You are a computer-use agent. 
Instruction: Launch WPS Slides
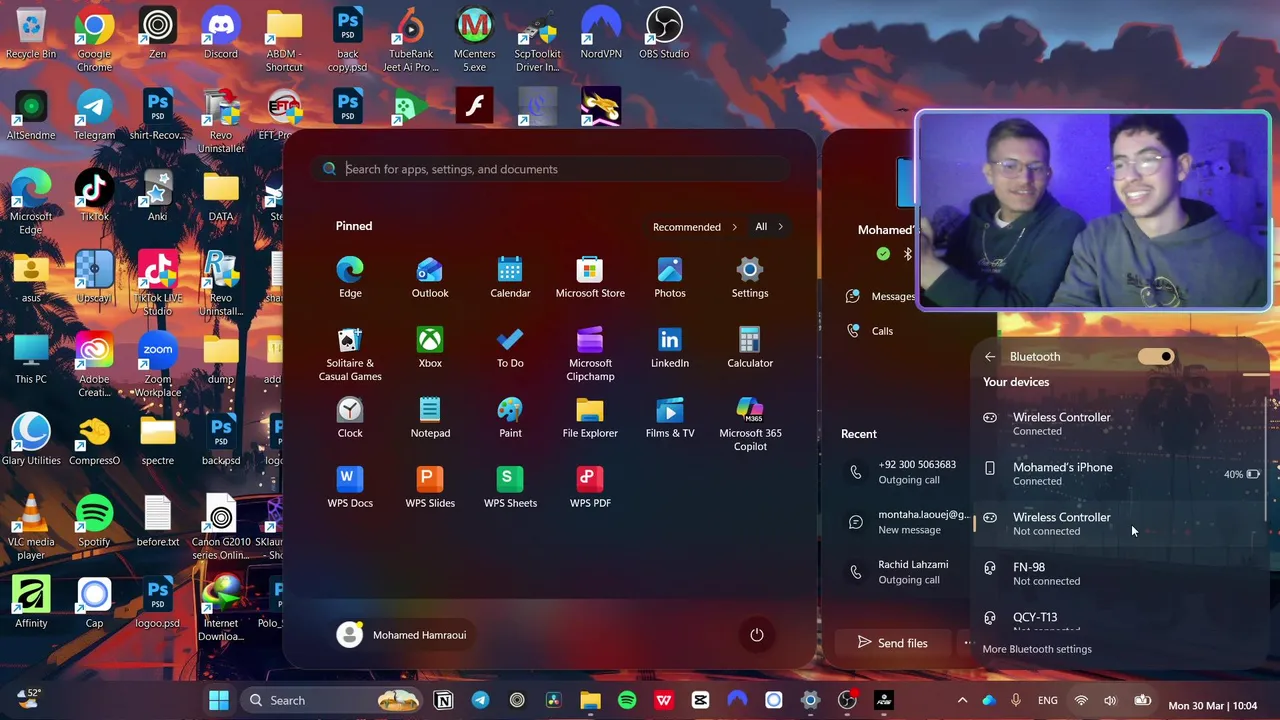tap(430, 488)
